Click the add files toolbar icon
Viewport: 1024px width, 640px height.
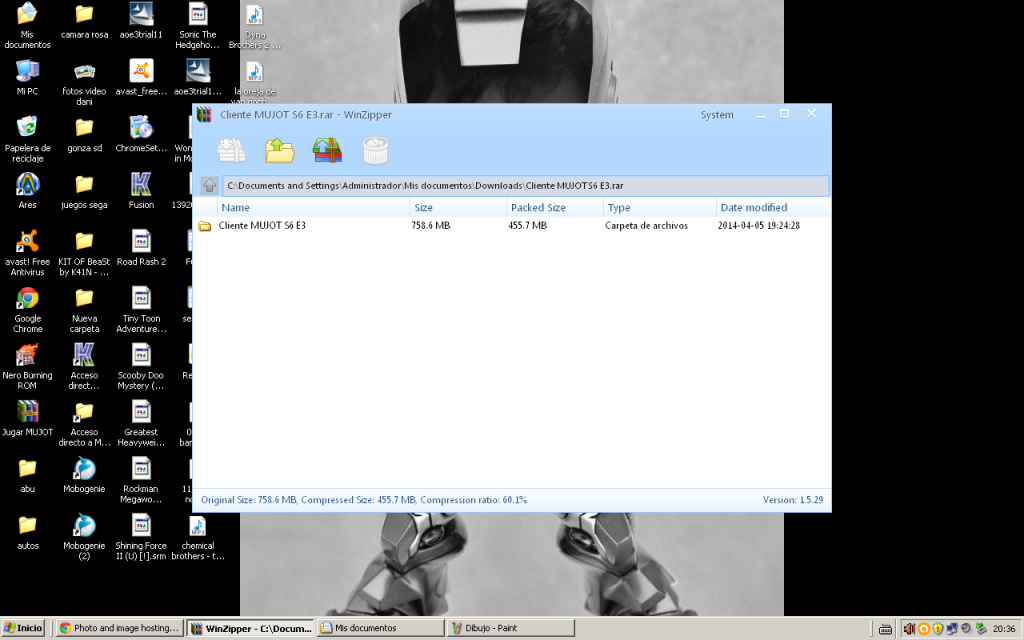232,150
